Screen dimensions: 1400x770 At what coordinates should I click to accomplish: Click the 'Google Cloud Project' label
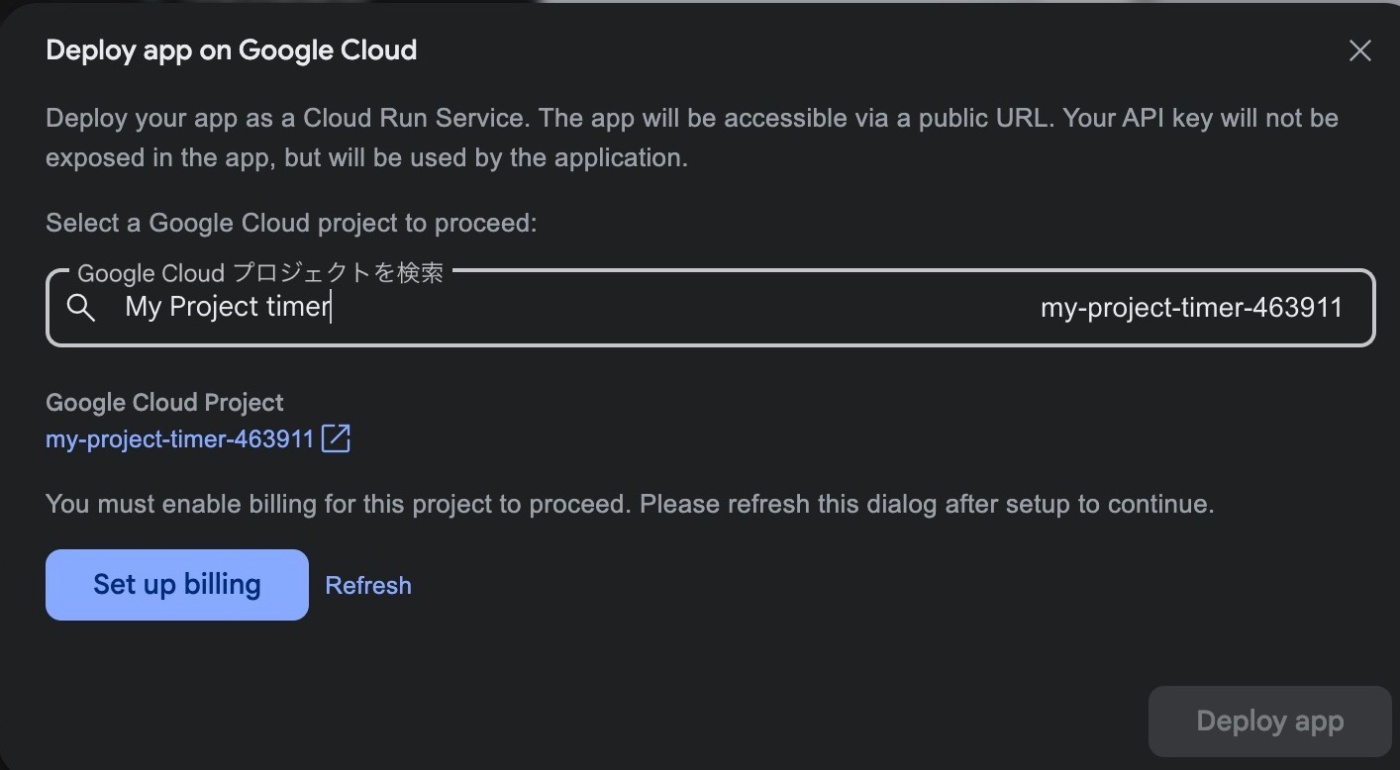point(165,402)
